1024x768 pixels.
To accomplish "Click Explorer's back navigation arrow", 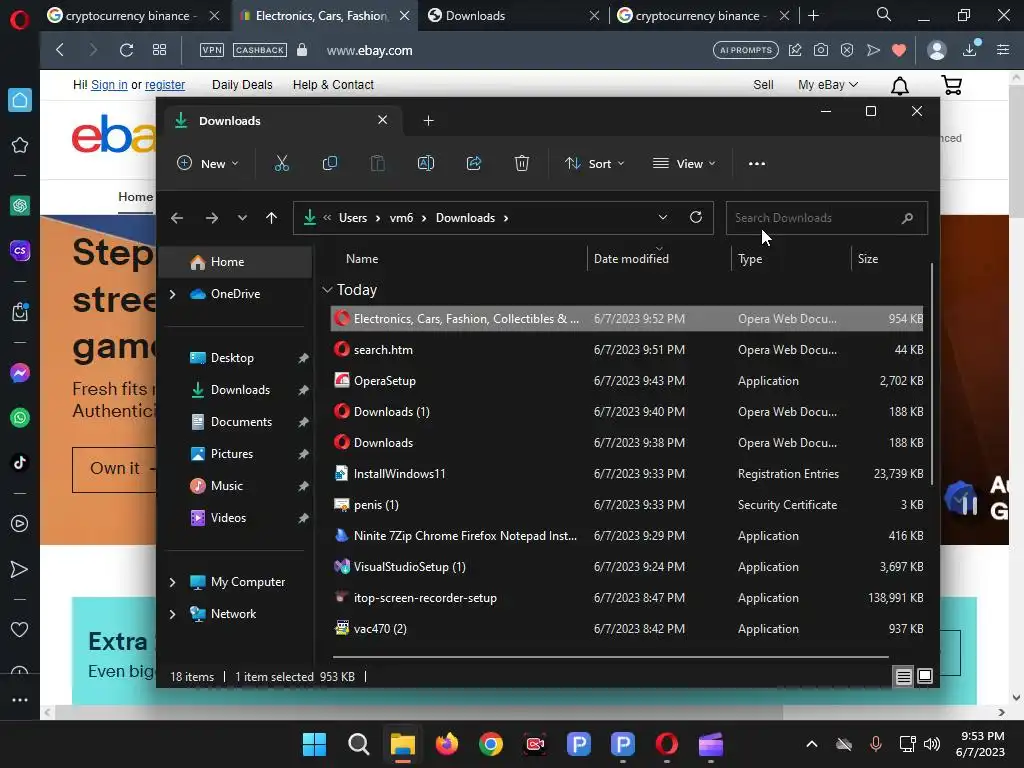I will point(177,217).
